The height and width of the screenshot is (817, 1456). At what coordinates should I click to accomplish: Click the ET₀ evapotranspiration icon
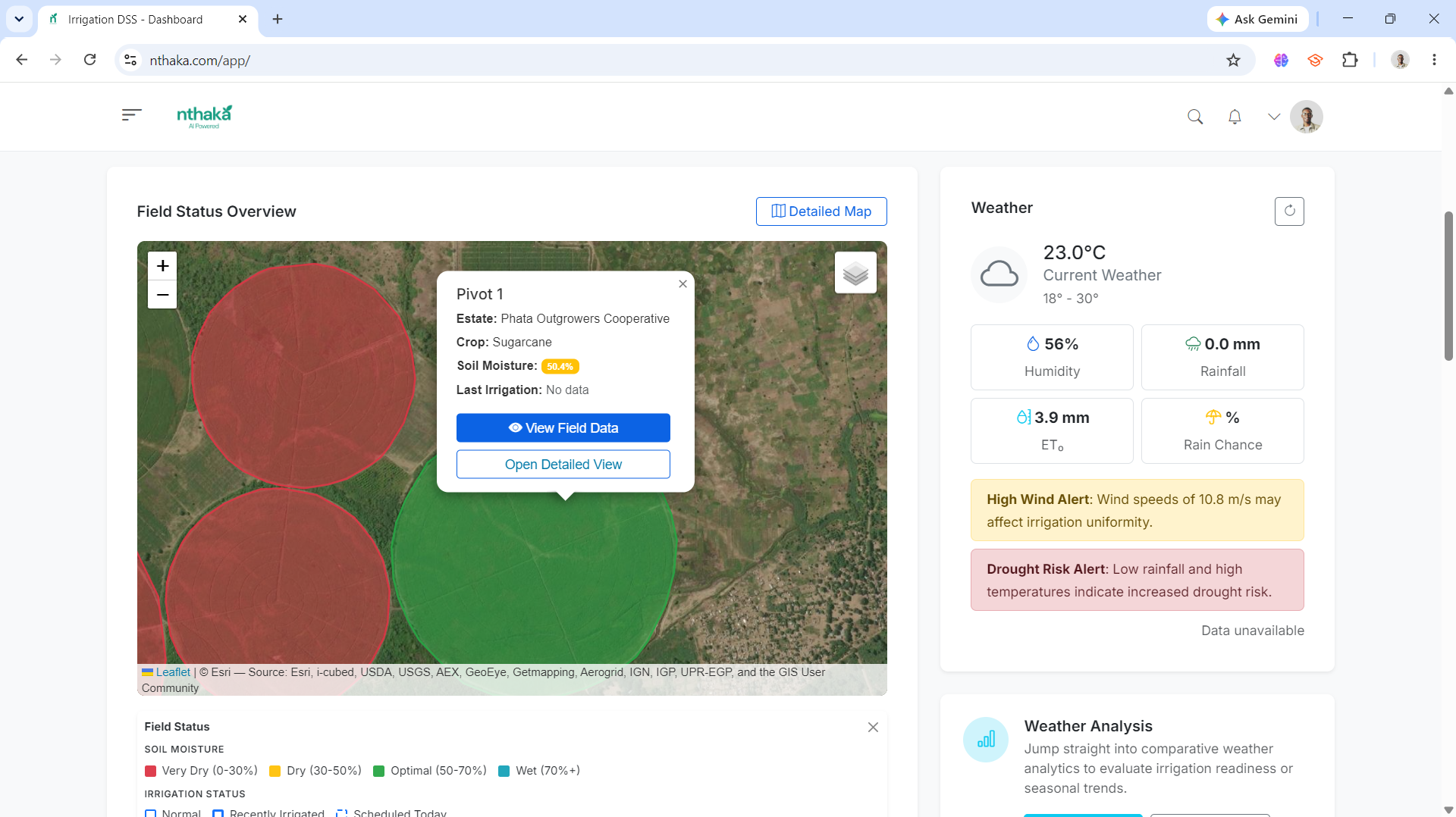coord(1024,418)
